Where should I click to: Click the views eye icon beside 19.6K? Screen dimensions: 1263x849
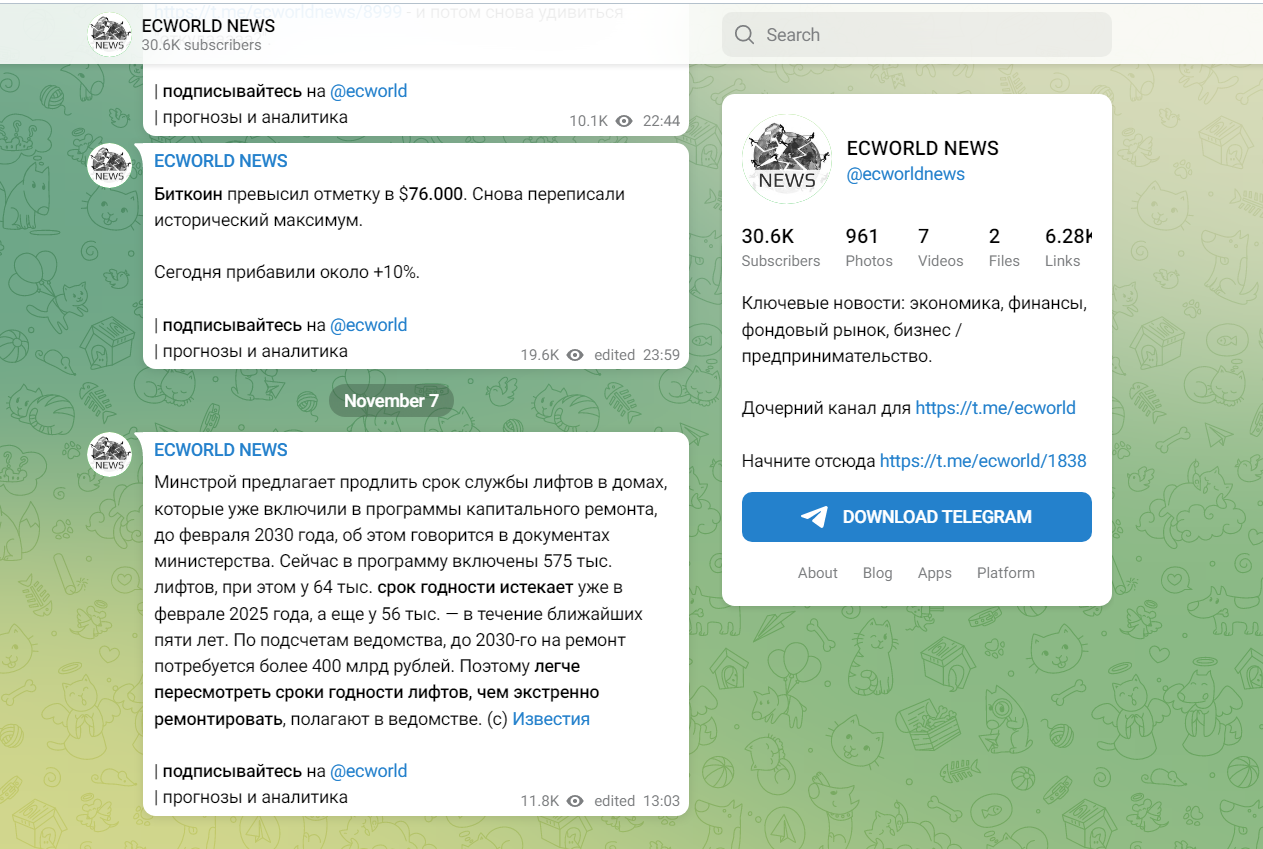(x=575, y=355)
